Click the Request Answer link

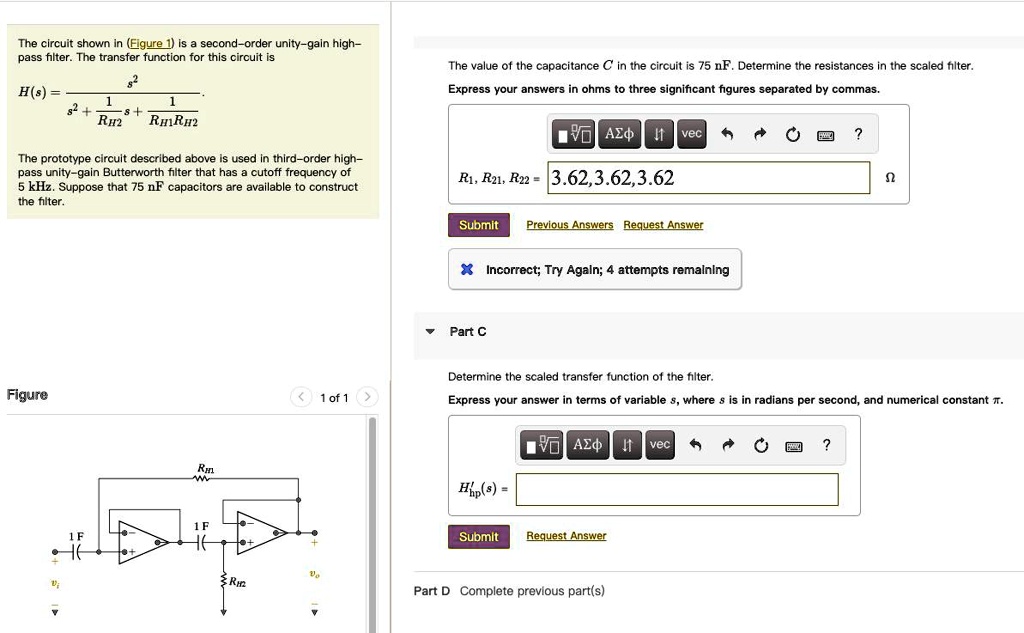pyautogui.click(x=663, y=224)
